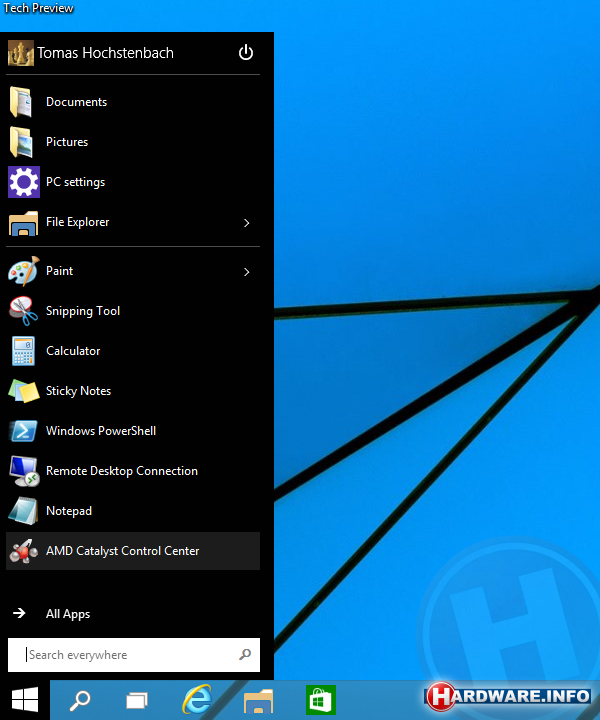The image size is (600, 720).
Task: Click the AMD Catalyst Control Center icon
Action: click(24, 551)
